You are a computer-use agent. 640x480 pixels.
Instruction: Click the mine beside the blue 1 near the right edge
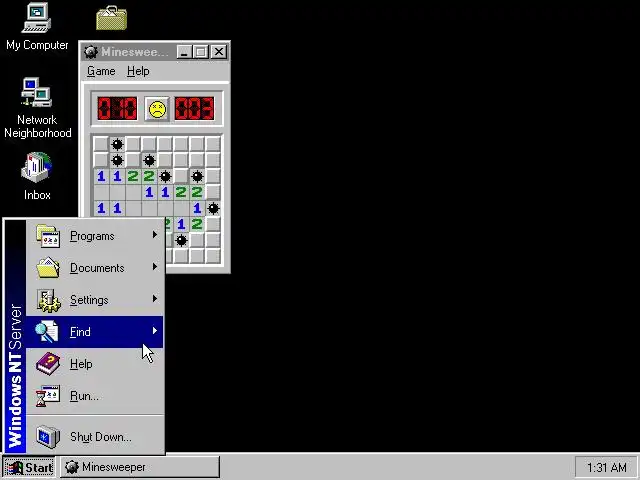point(213,209)
